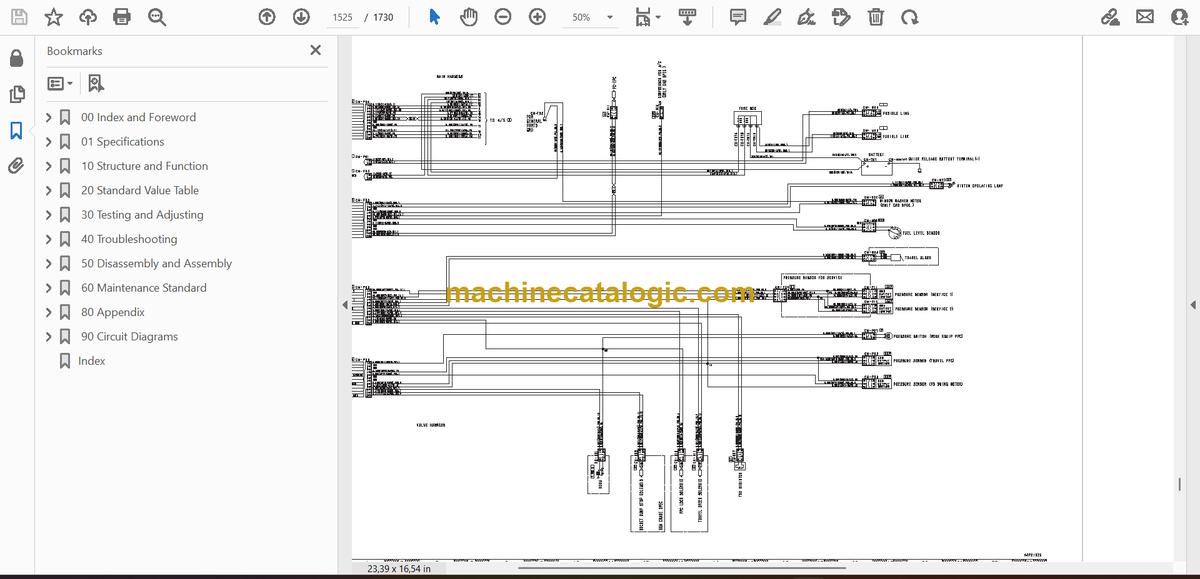This screenshot has width=1200, height=579.
Task: Open the account profile icon
Action: tap(1179, 17)
